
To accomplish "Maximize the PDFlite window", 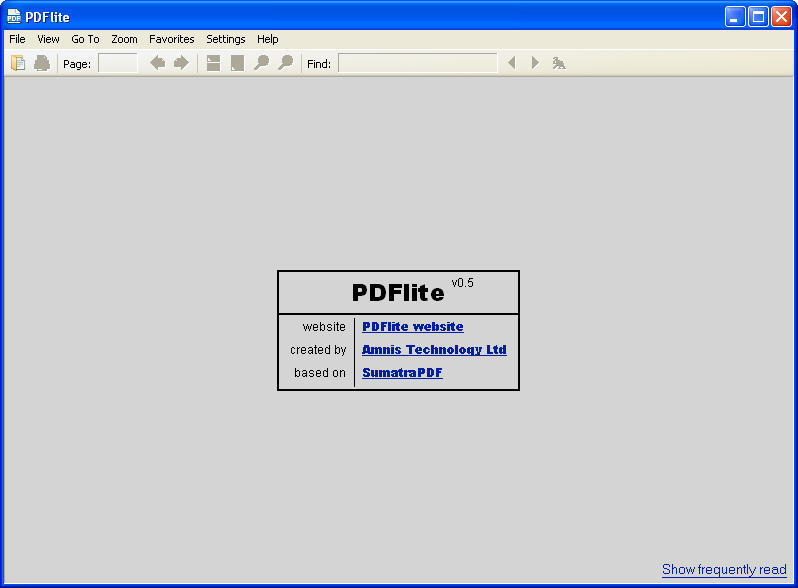I will pos(758,17).
